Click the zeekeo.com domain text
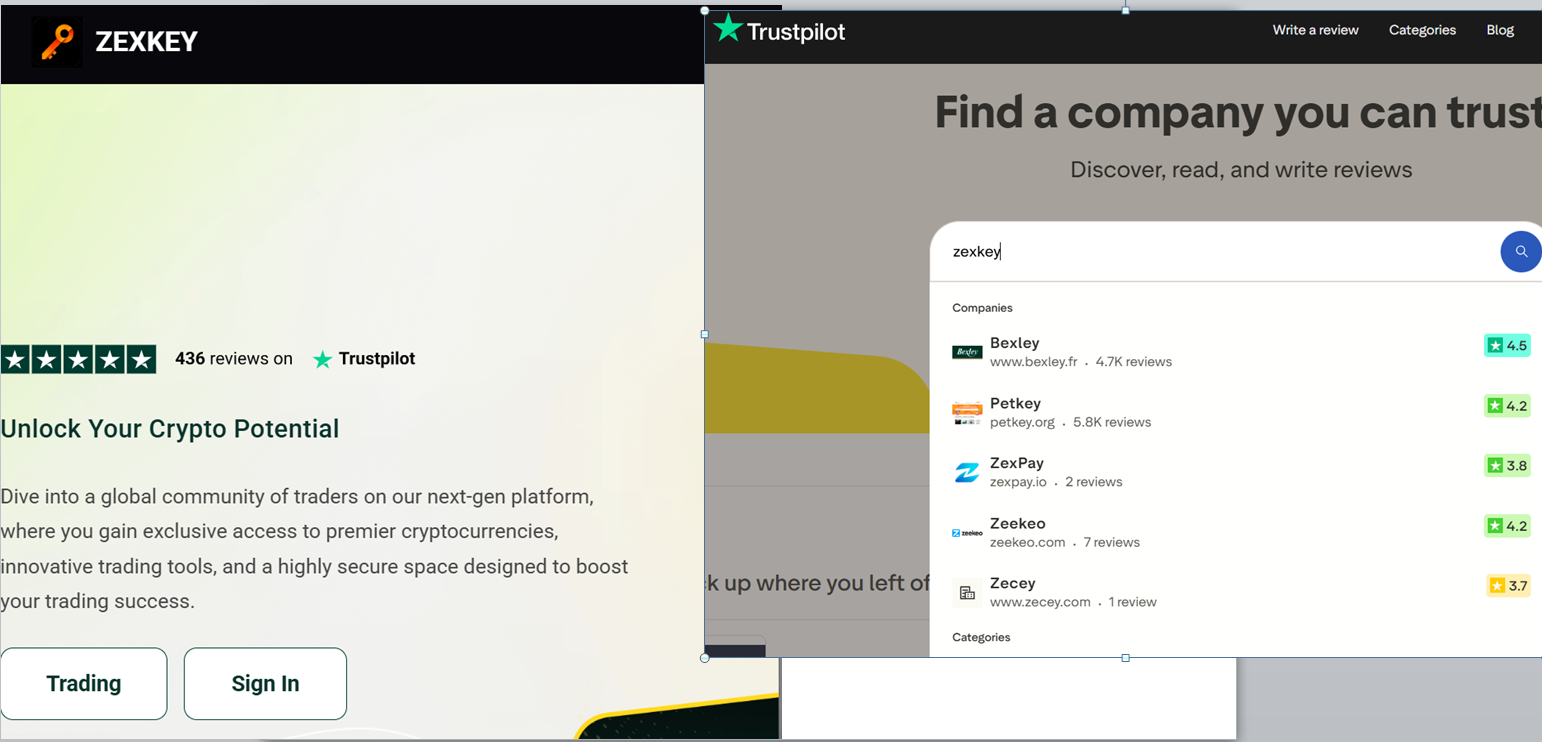 pos(1028,542)
